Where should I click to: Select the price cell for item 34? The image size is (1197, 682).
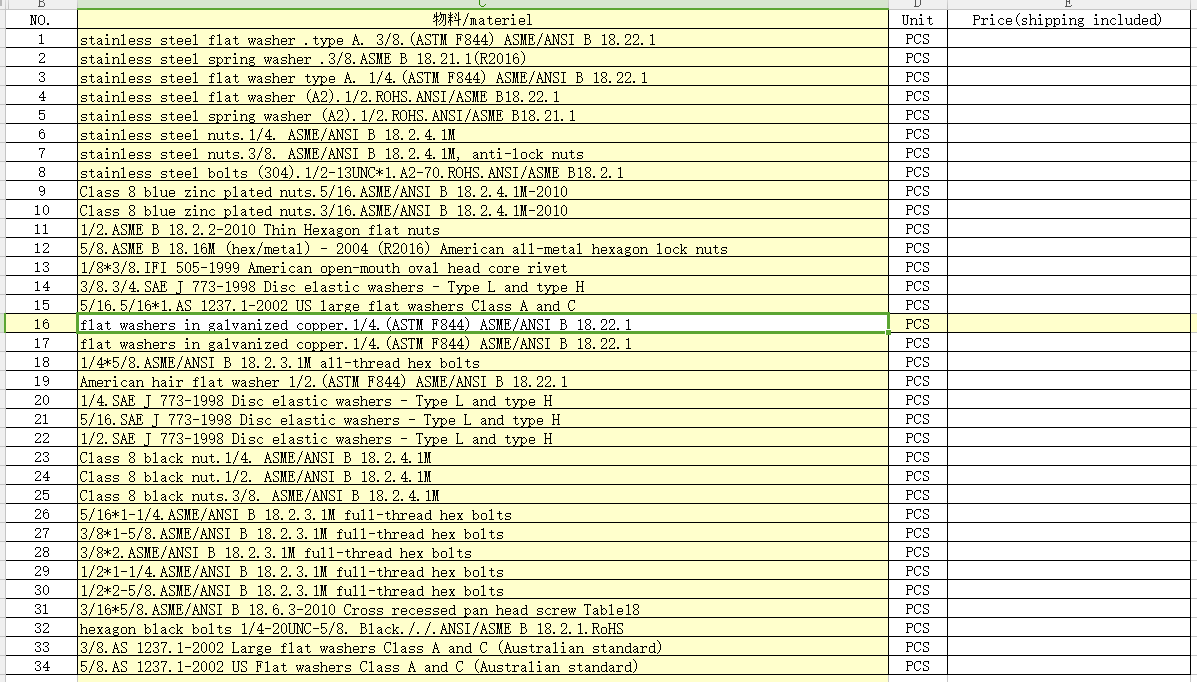click(x=1067, y=667)
